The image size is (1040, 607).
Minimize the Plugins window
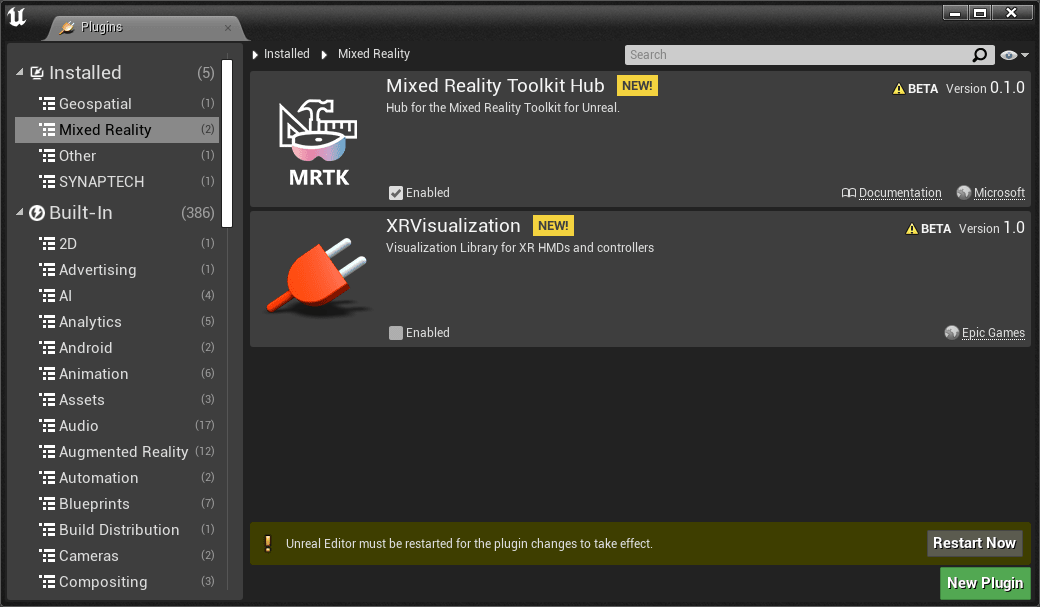point(955,13)
